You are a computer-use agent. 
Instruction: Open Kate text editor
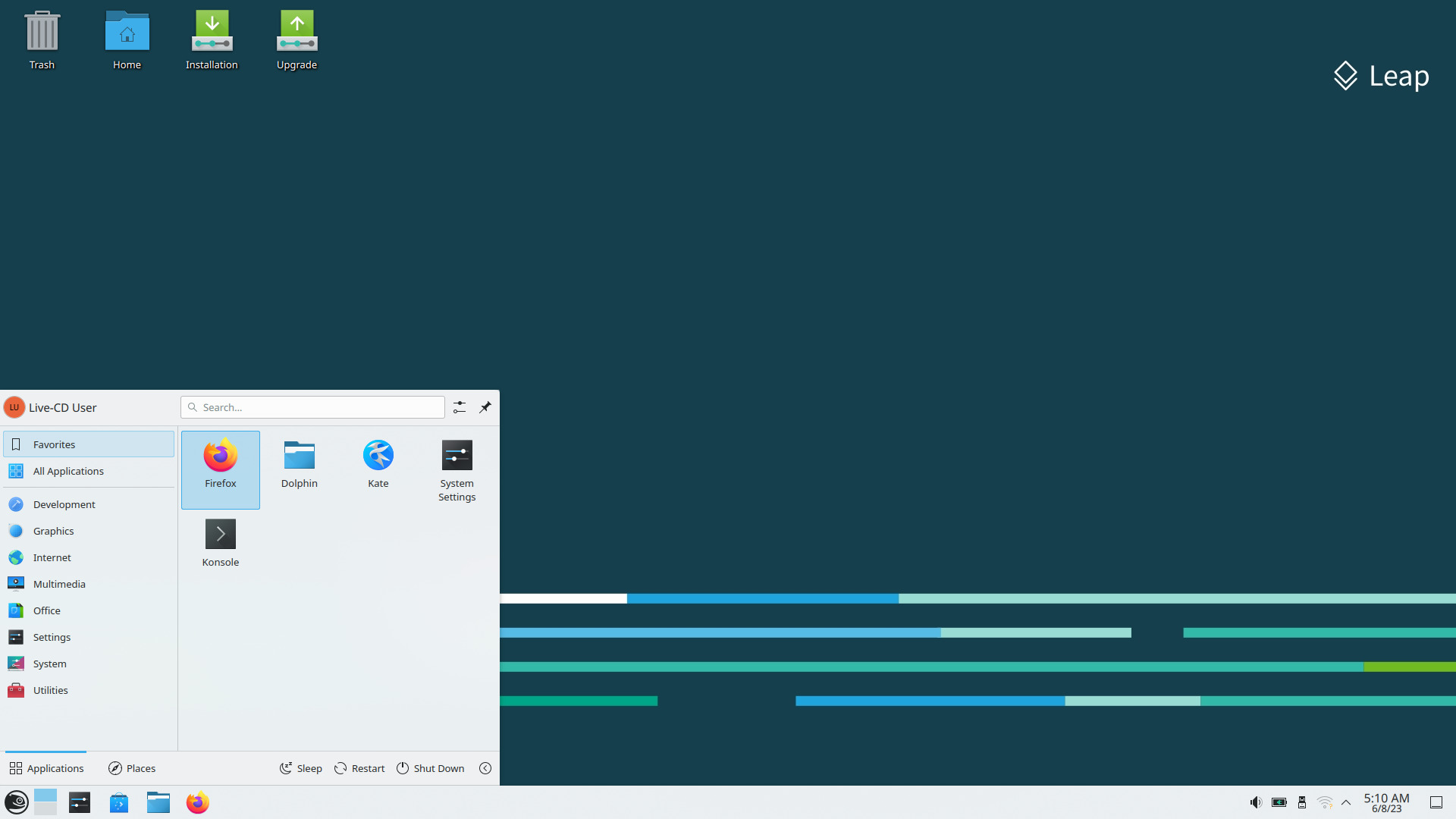[x=378, y=469]
